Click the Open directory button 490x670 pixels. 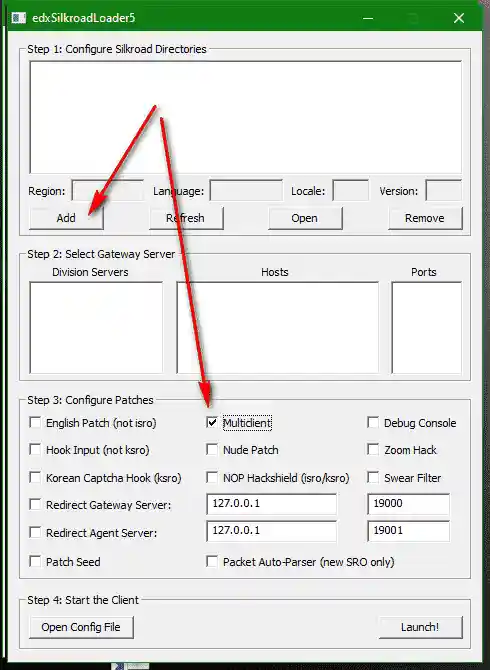click(305, 218)
